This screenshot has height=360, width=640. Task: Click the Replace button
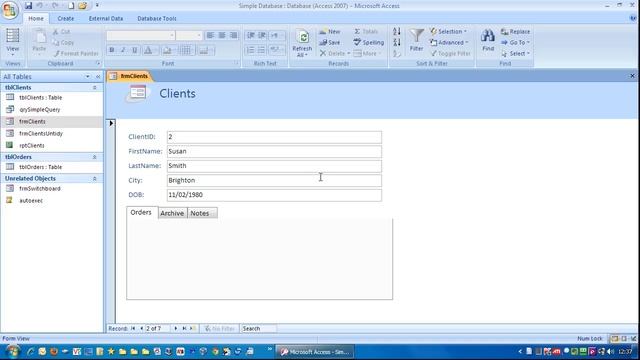[515, 31]
